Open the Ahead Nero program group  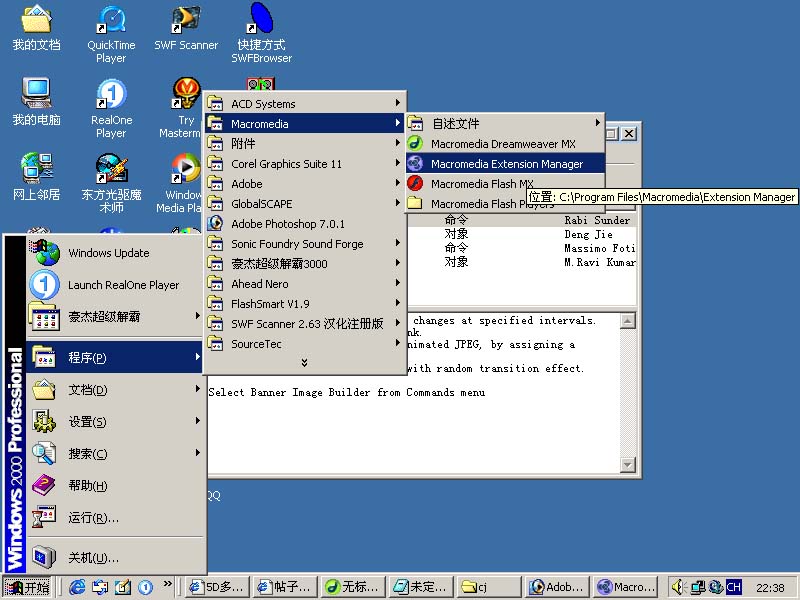point(305,284)
